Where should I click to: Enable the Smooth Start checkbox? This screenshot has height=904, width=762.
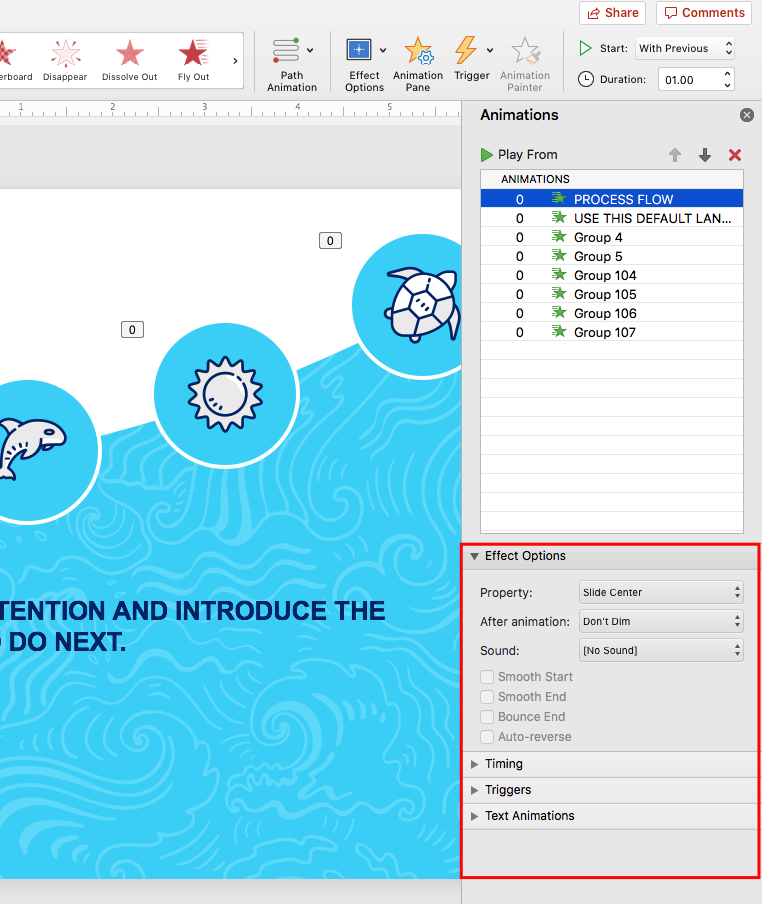[x=487, y=677]
